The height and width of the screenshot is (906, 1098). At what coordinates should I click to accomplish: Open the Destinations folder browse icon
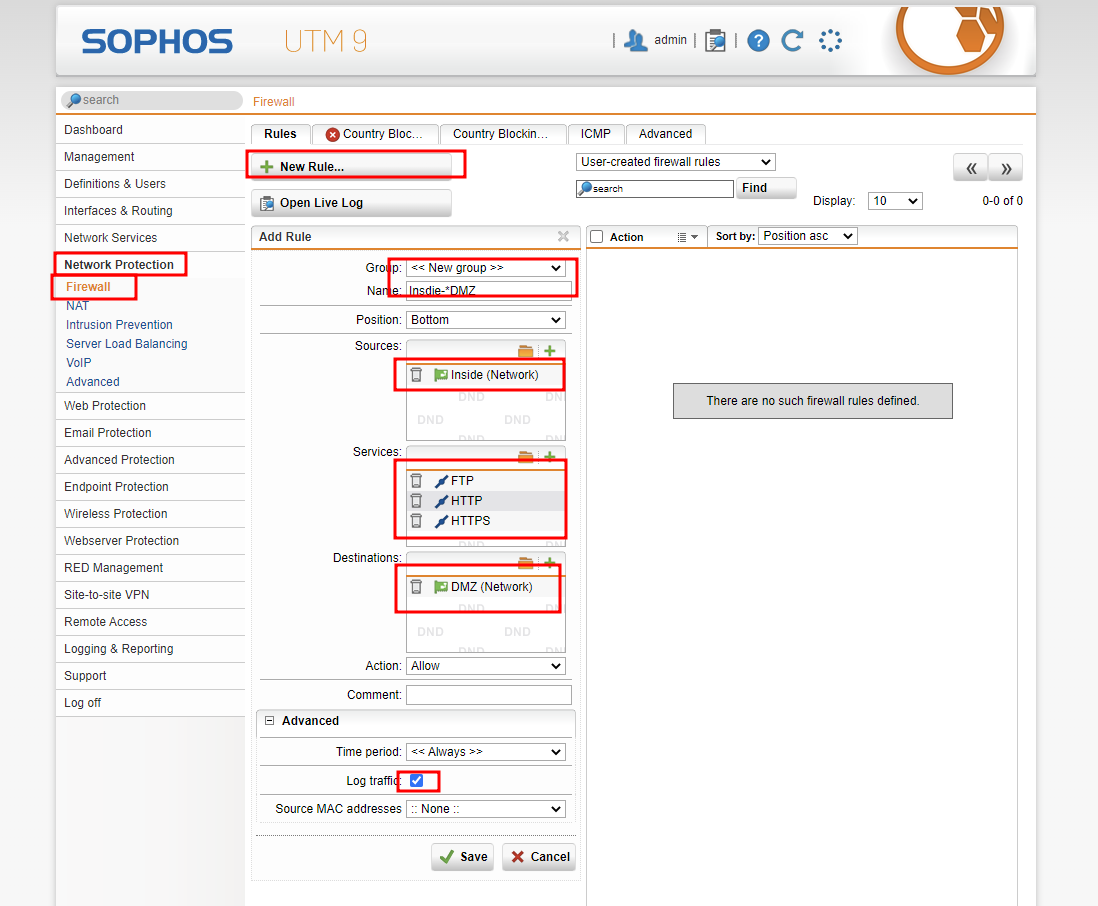click(525, 562)
